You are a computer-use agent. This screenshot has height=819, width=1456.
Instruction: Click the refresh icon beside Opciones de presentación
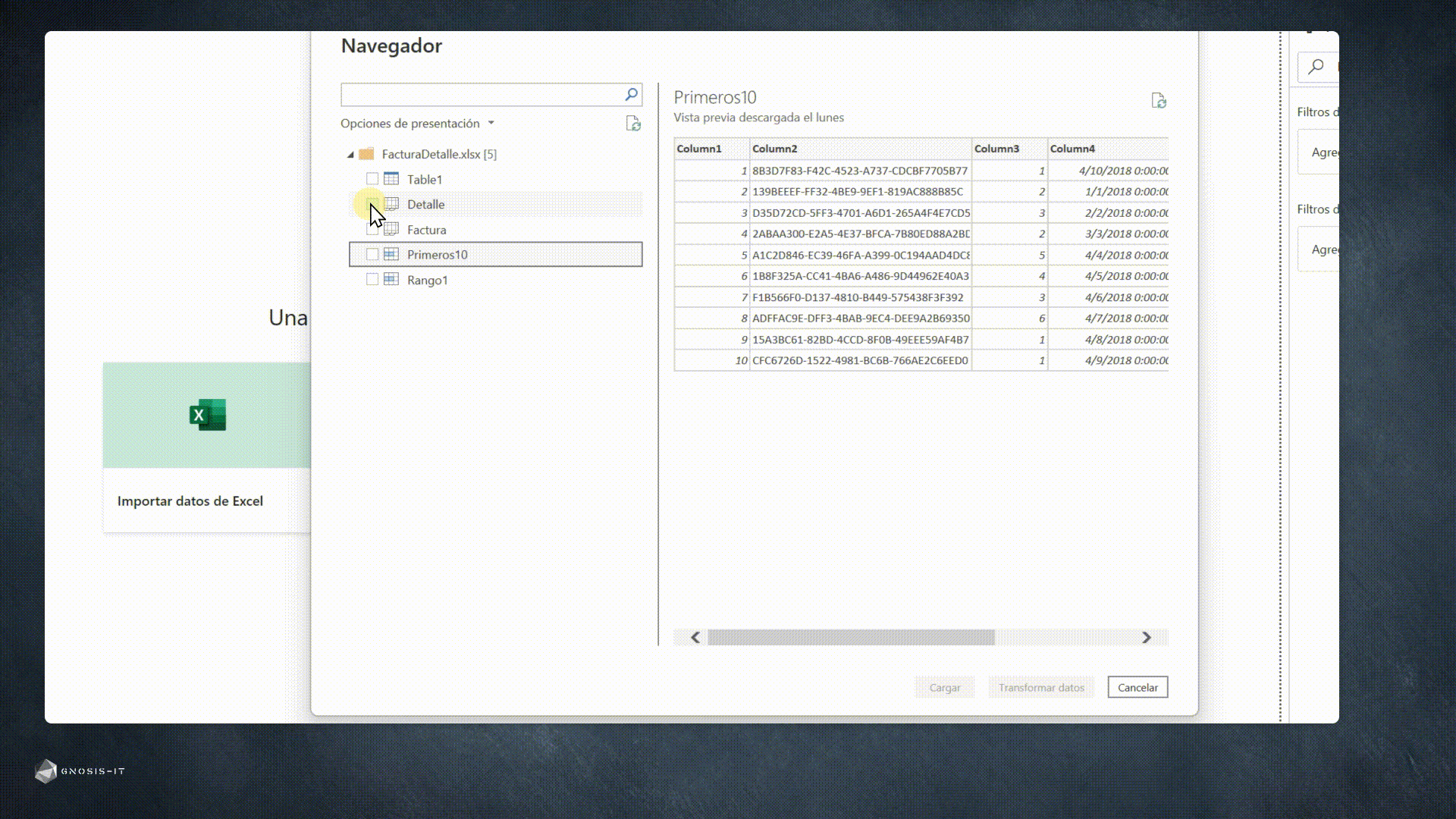pos(633,124)
